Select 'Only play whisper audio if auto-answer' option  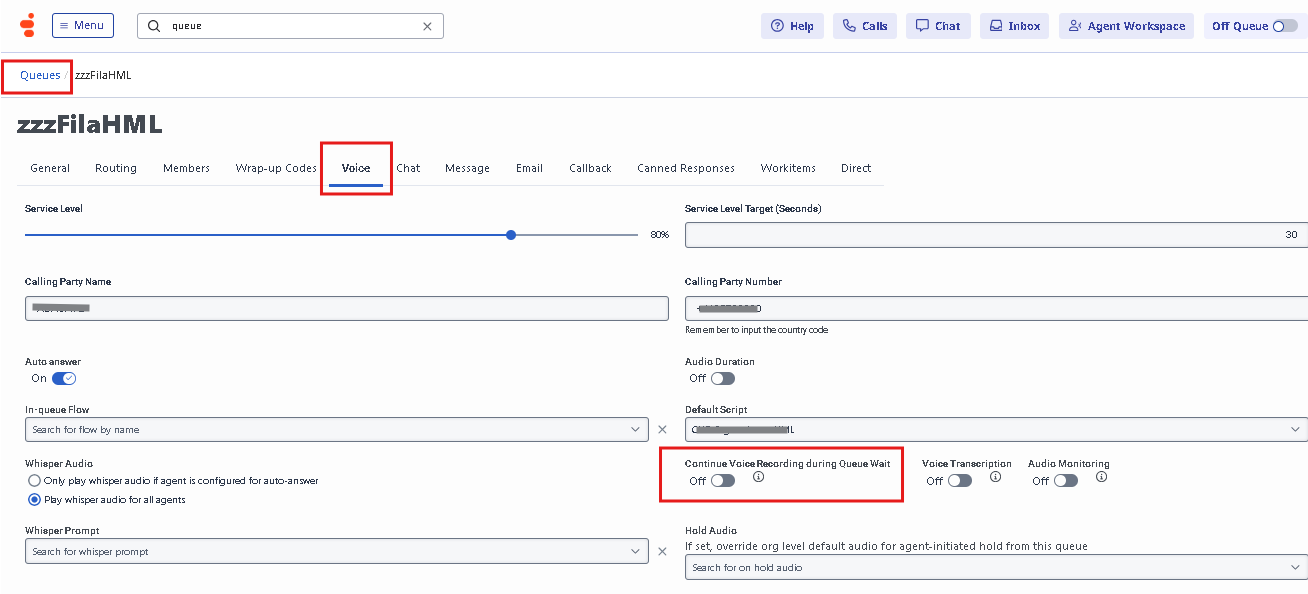click(34, 481)
